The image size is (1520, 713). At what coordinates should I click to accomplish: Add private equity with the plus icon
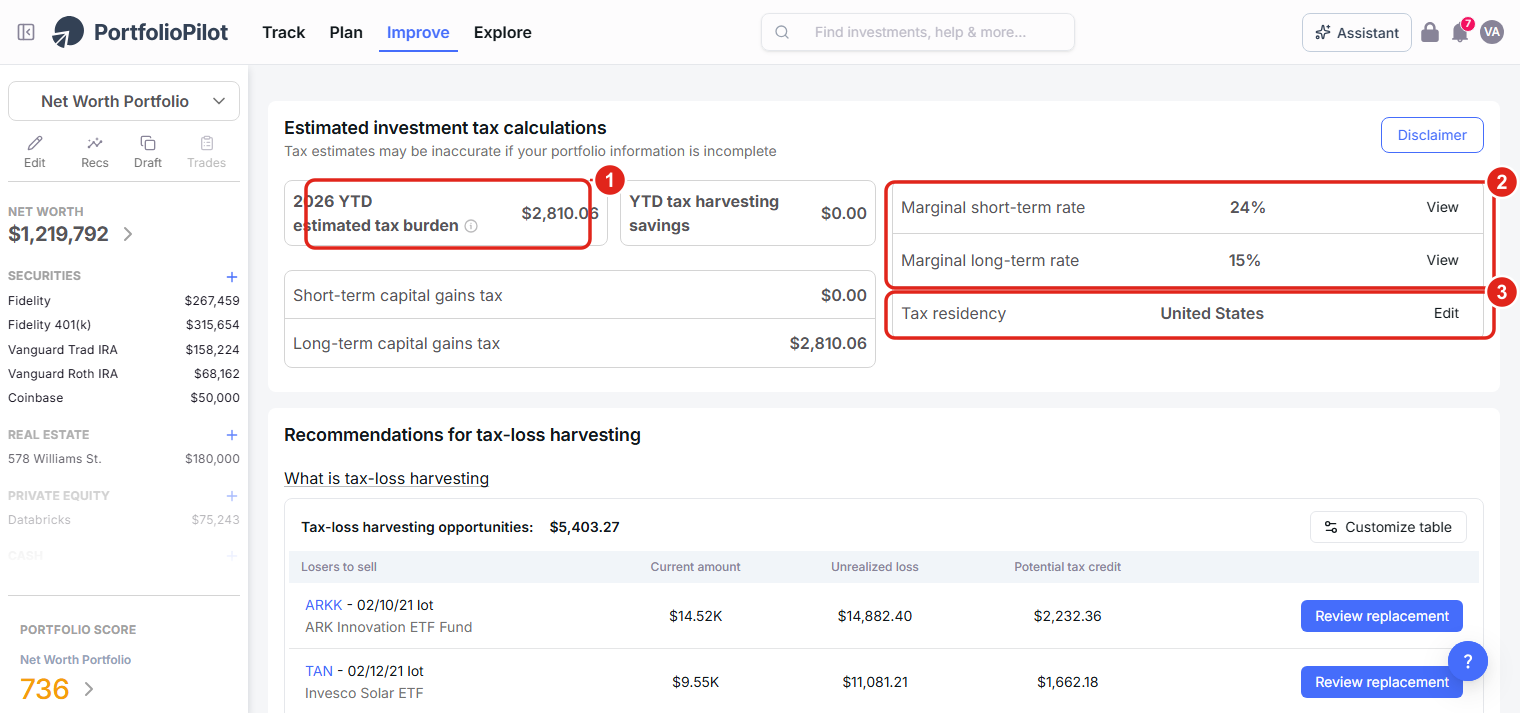pos(232,496)
